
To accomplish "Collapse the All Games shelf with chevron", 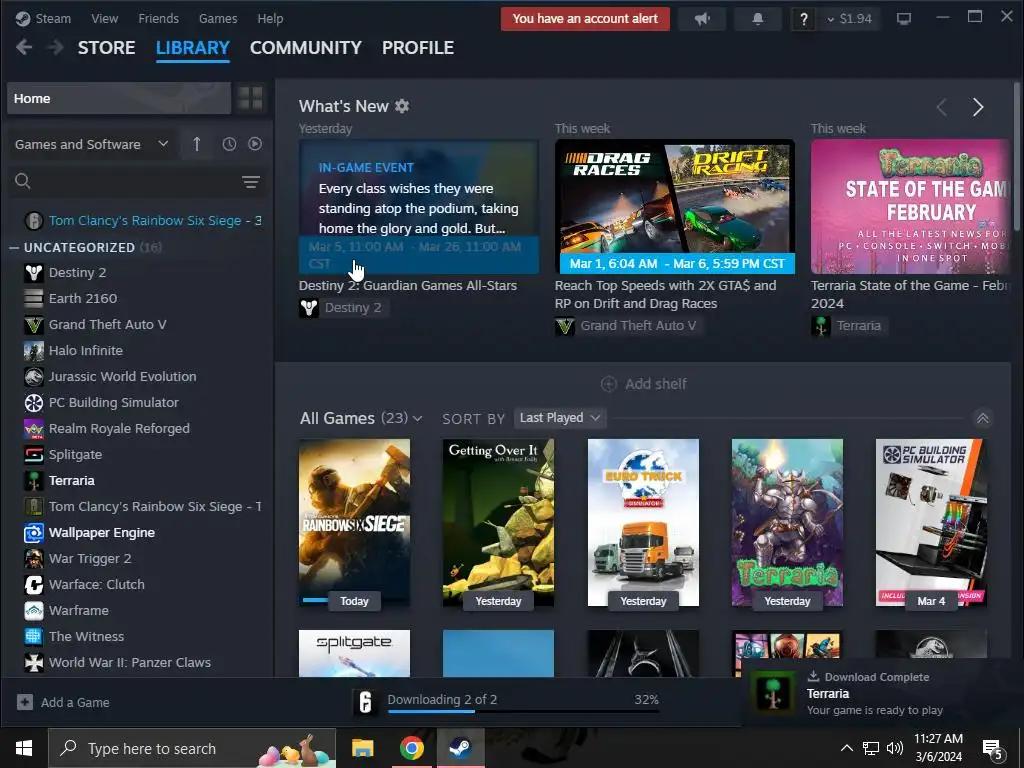I will (983, 419).
